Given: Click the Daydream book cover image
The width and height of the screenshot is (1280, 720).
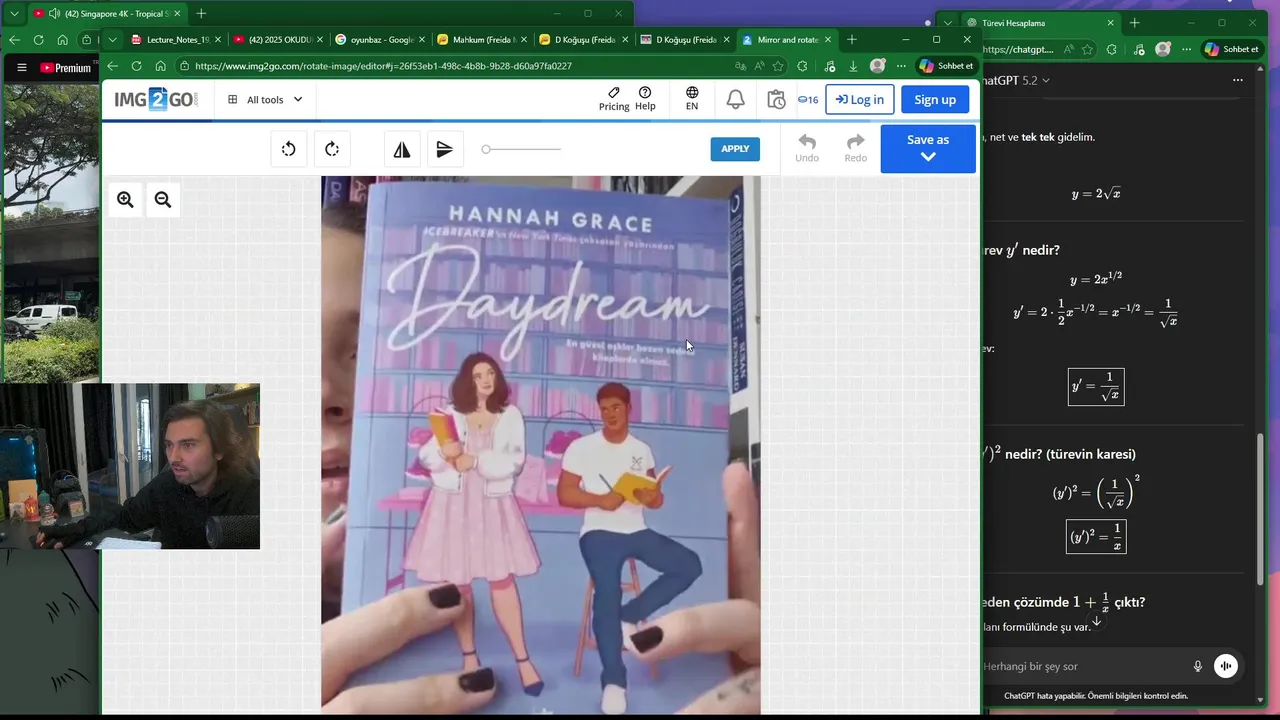Looking at the screenshot, I should click(x=541, y=446).
